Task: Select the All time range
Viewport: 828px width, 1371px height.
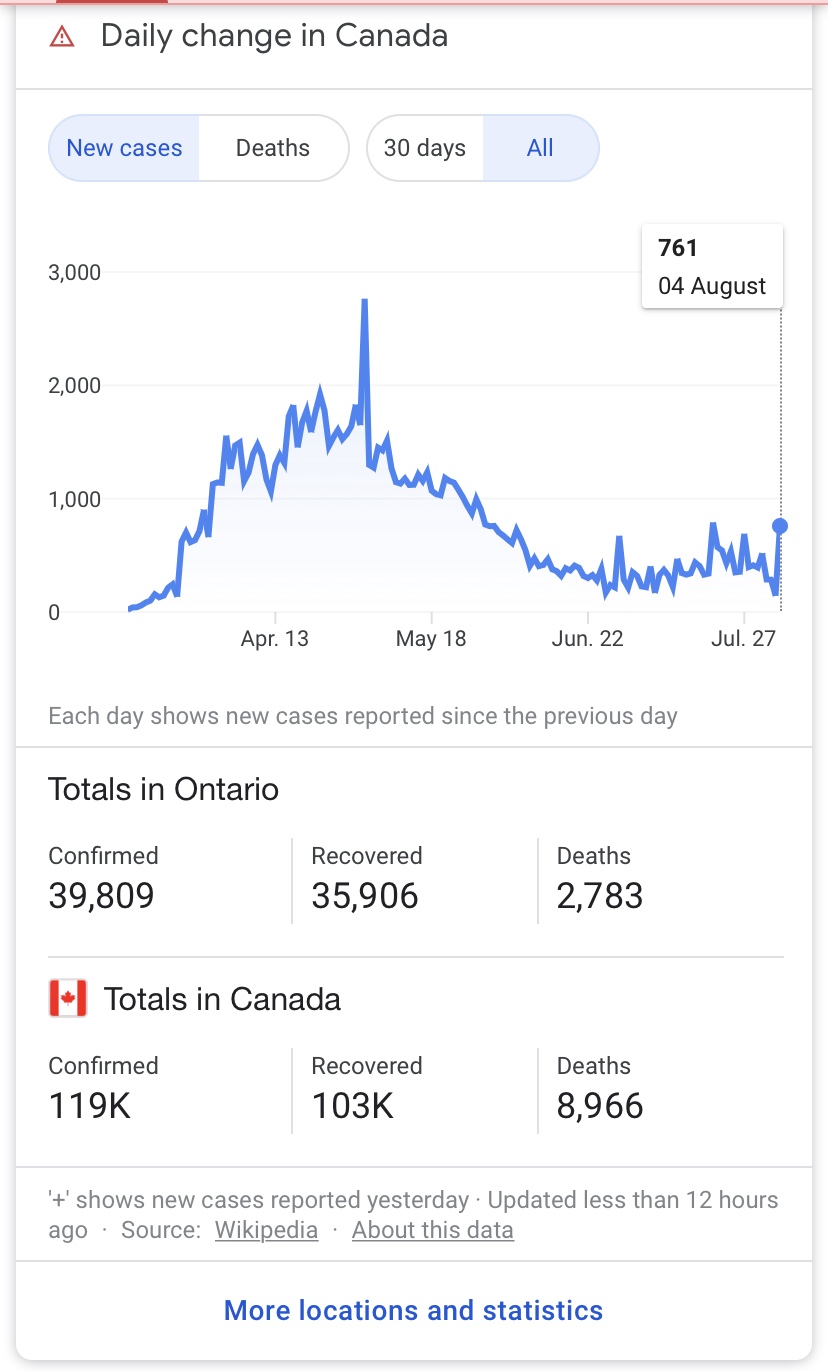Action: 540,149
